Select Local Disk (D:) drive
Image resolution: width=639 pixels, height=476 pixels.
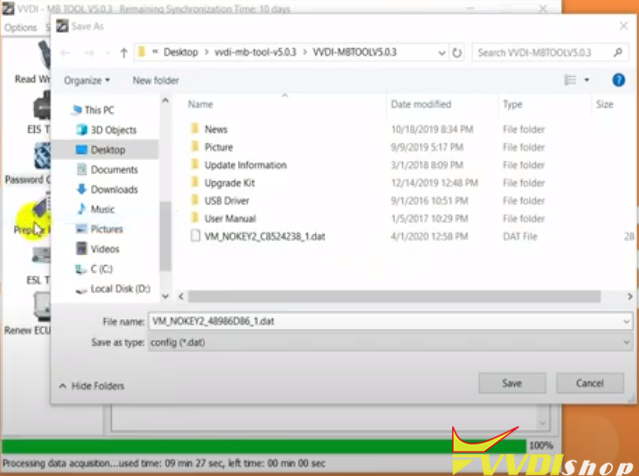[x=113, y=289]
